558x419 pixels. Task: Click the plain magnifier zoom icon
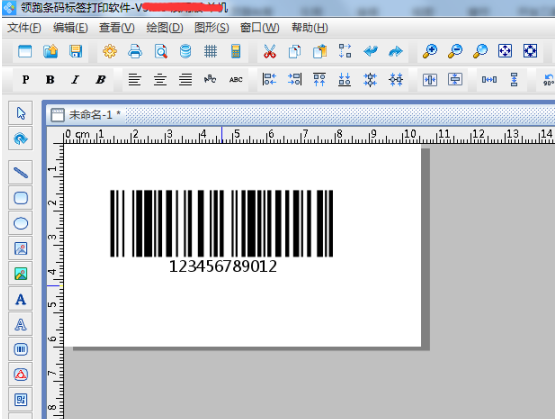coord(480,51)
